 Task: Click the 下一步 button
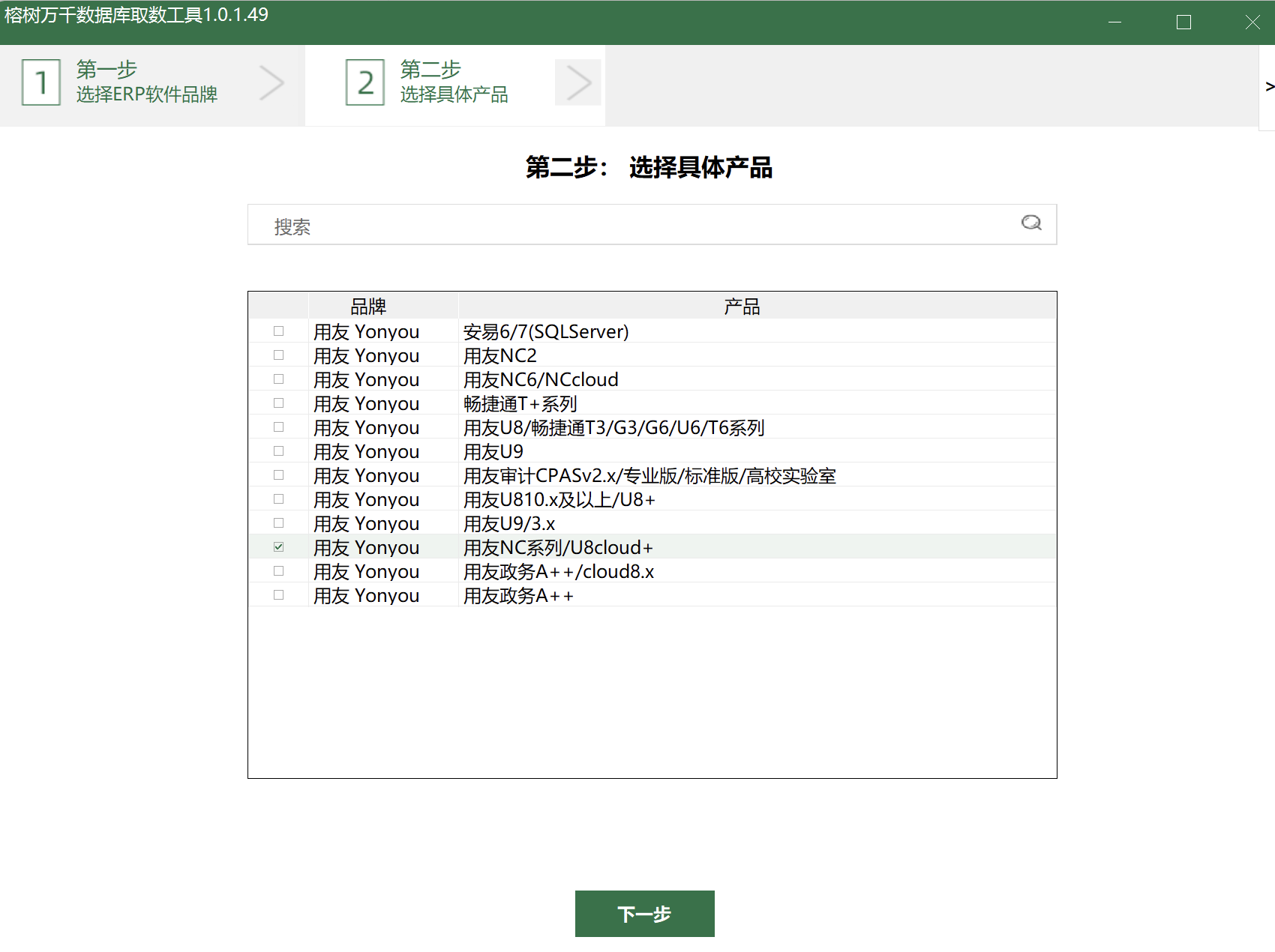point(645,914)
